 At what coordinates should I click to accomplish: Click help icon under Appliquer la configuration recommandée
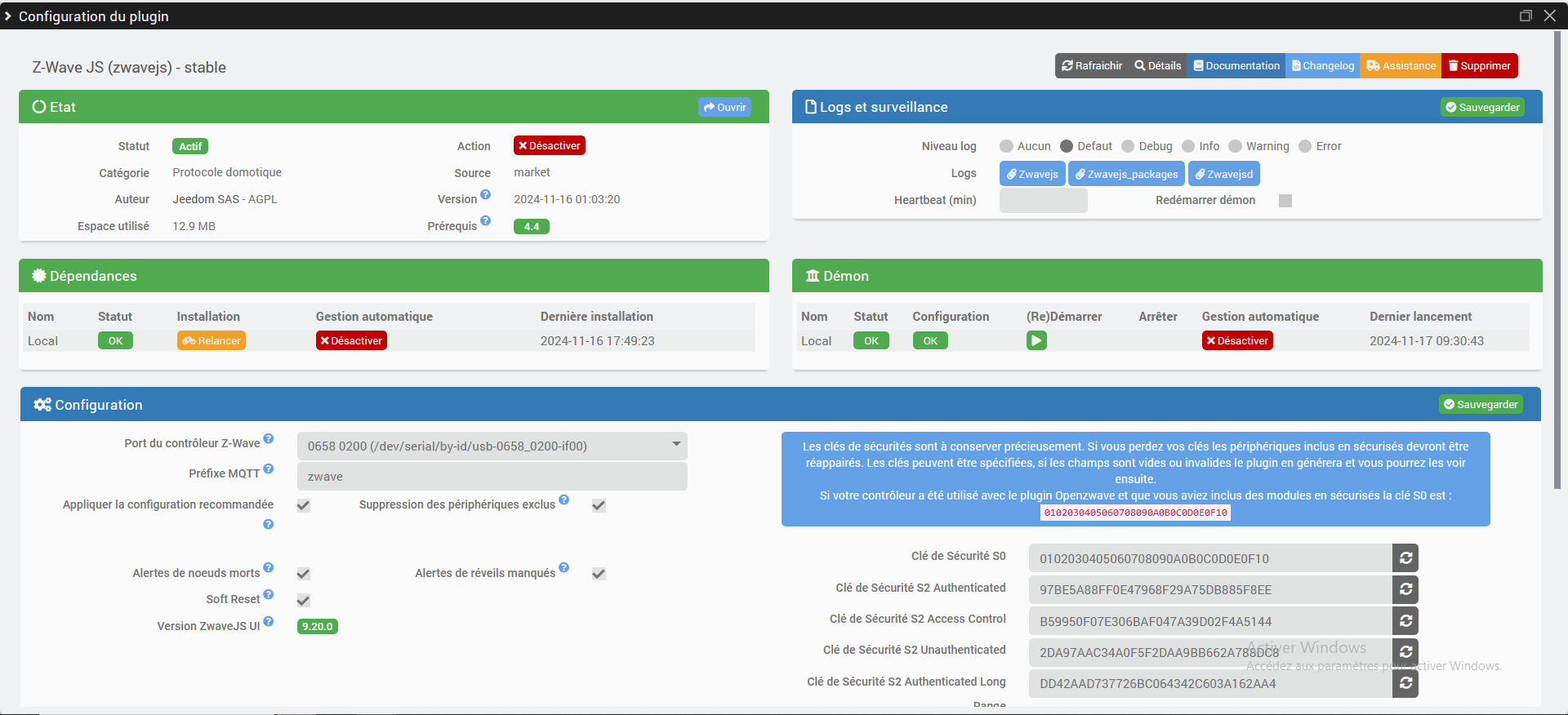coord(269,524)
